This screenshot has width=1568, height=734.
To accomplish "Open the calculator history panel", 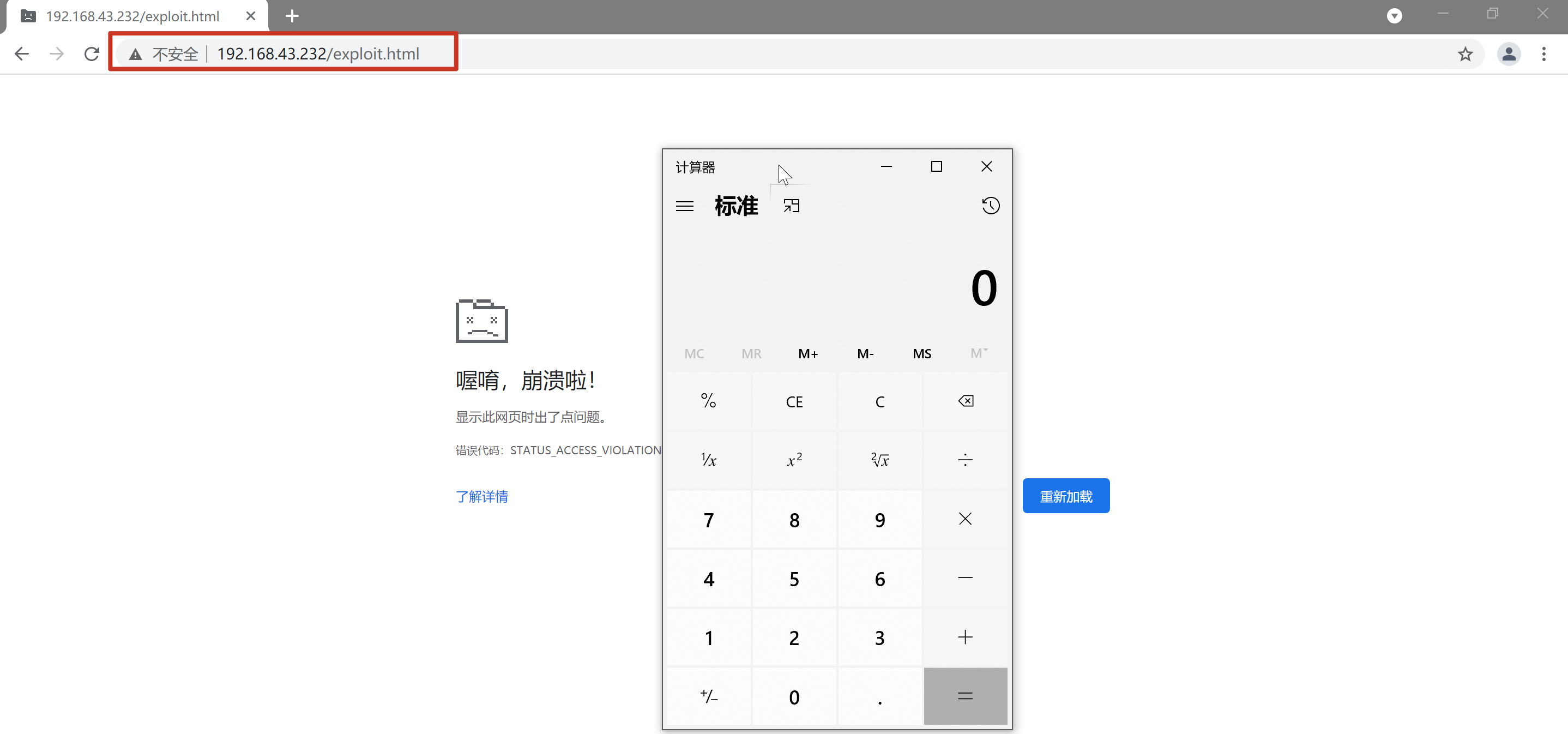I will pos(990,206).
